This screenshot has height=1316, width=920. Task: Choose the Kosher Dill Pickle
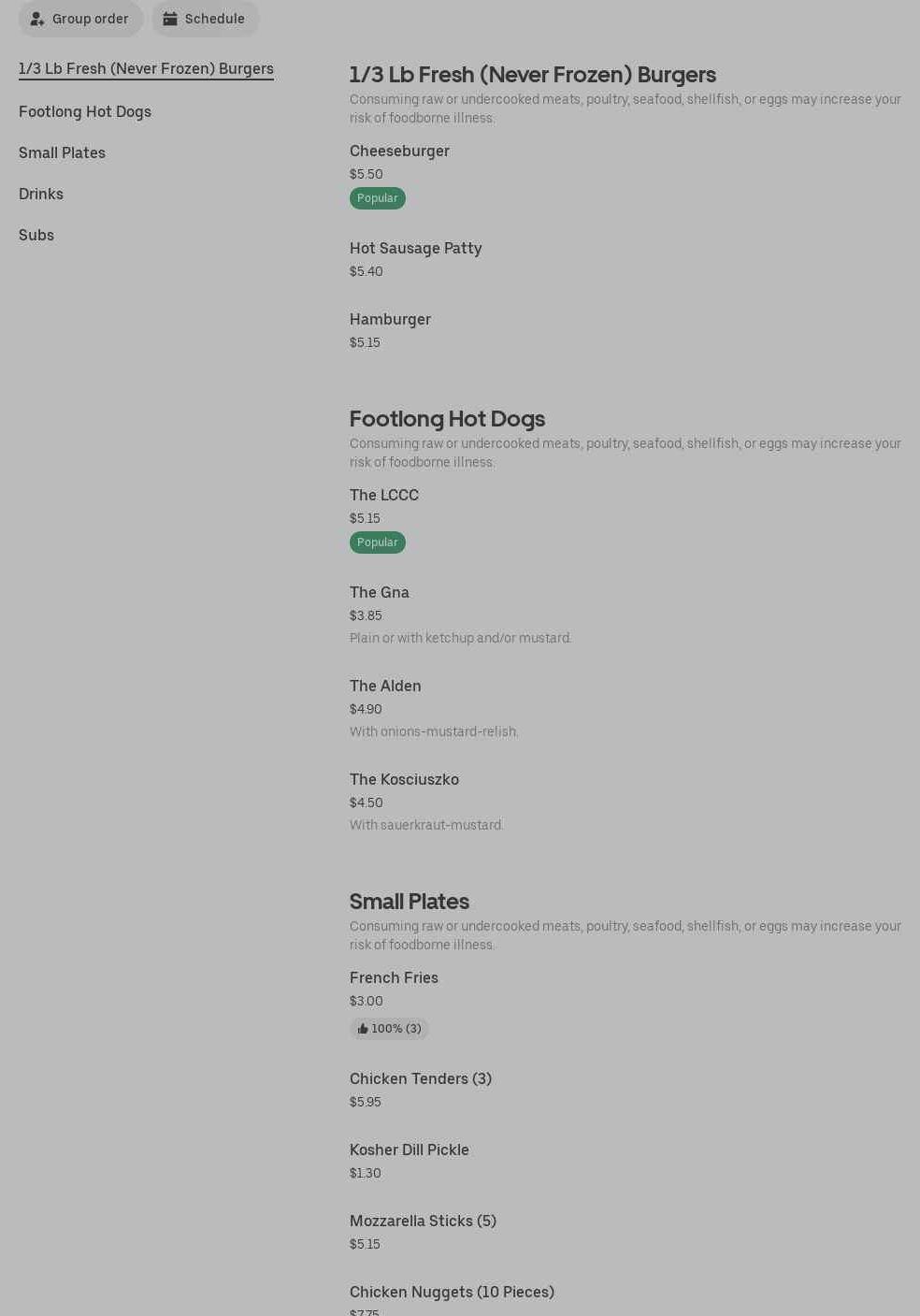point(409,1150)
